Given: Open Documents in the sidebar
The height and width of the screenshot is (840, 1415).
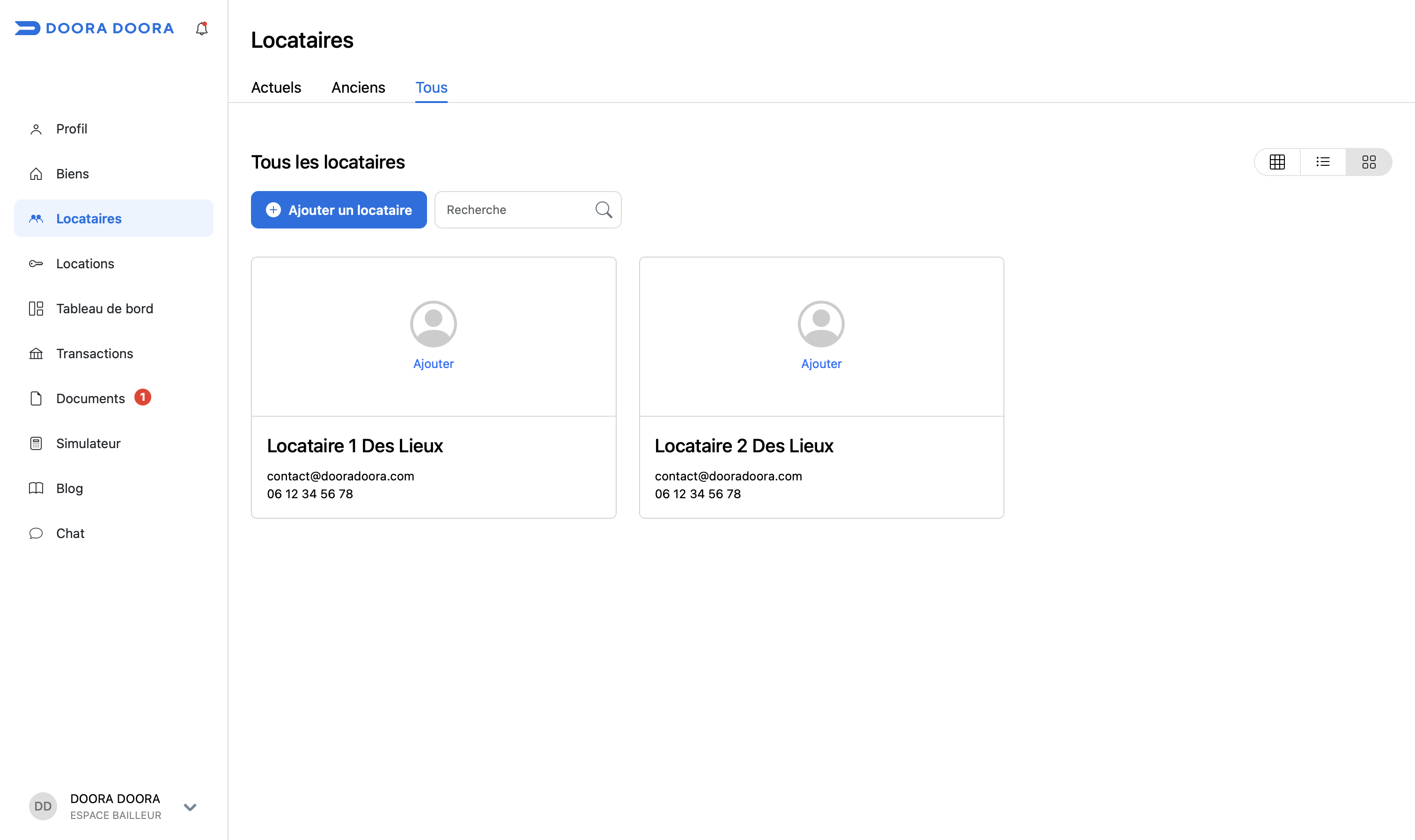Looking at the screenshot, I should click(114, 398).
